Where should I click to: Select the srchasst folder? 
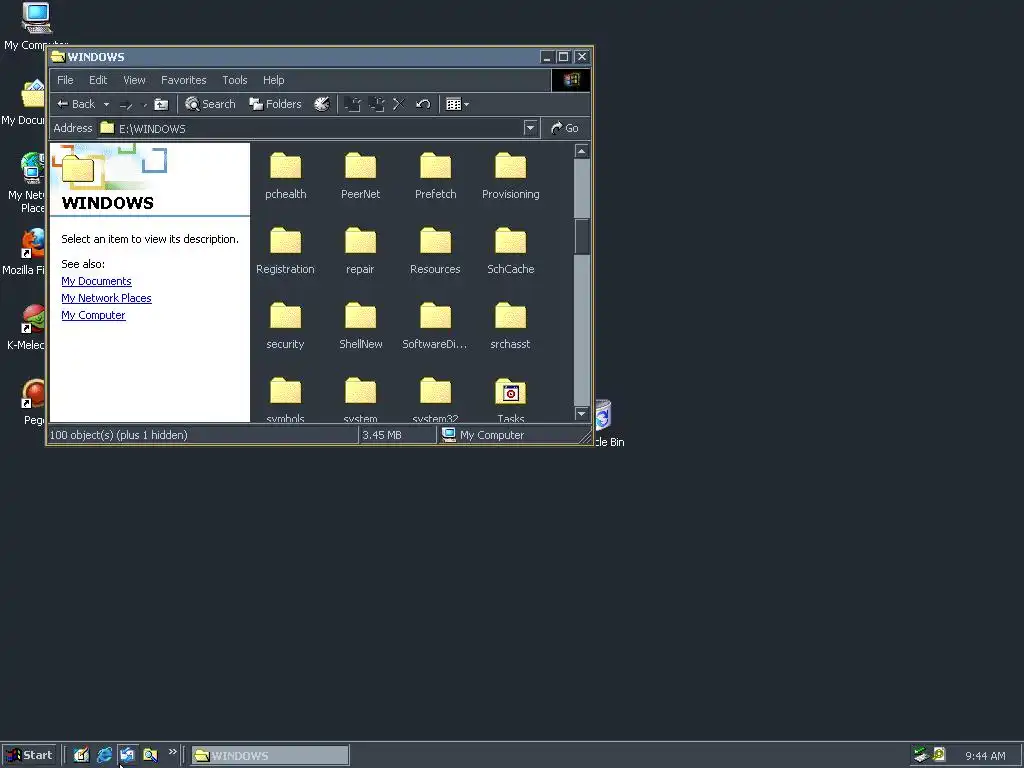(511, 325)
